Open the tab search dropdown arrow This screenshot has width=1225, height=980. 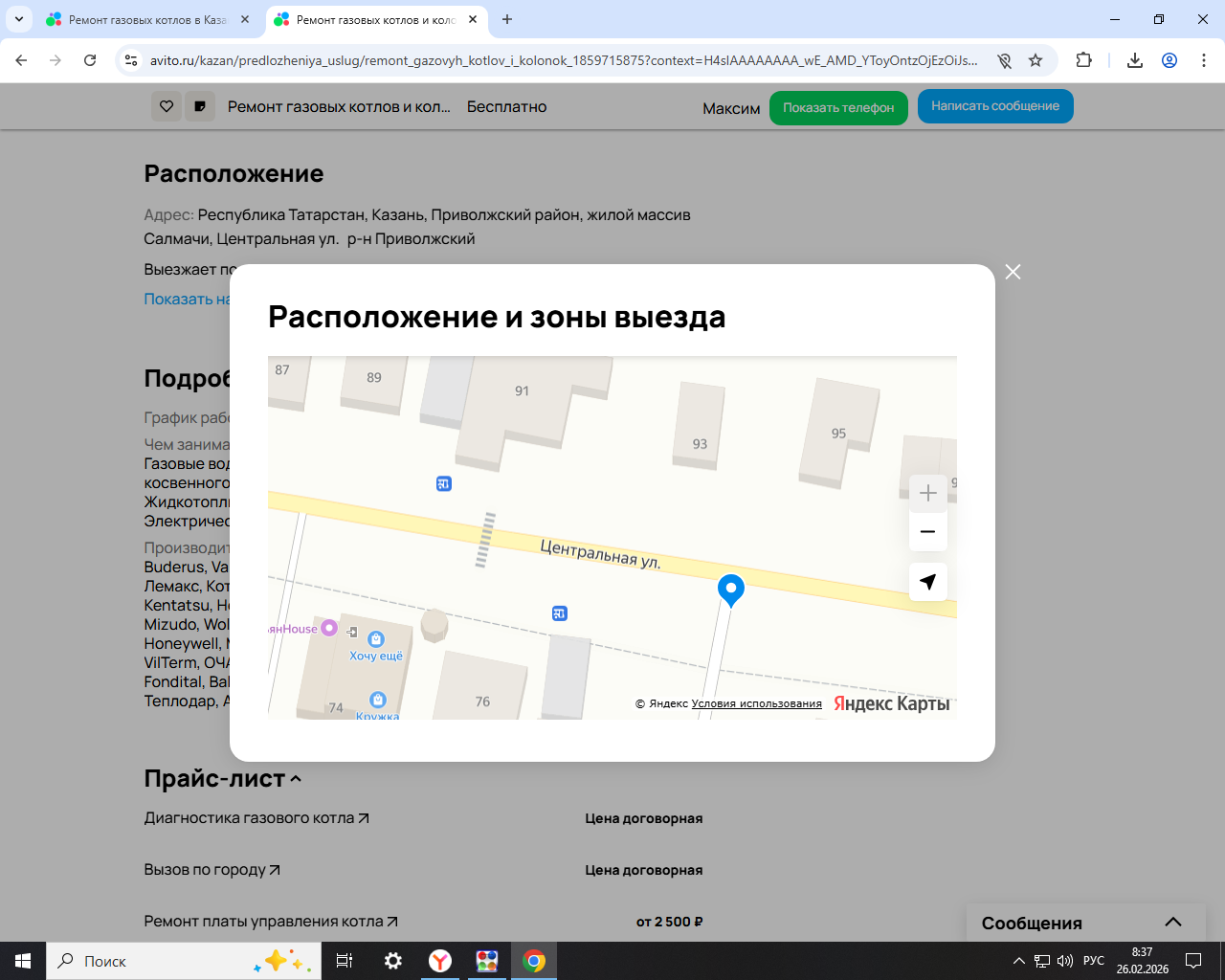point(19,19)
